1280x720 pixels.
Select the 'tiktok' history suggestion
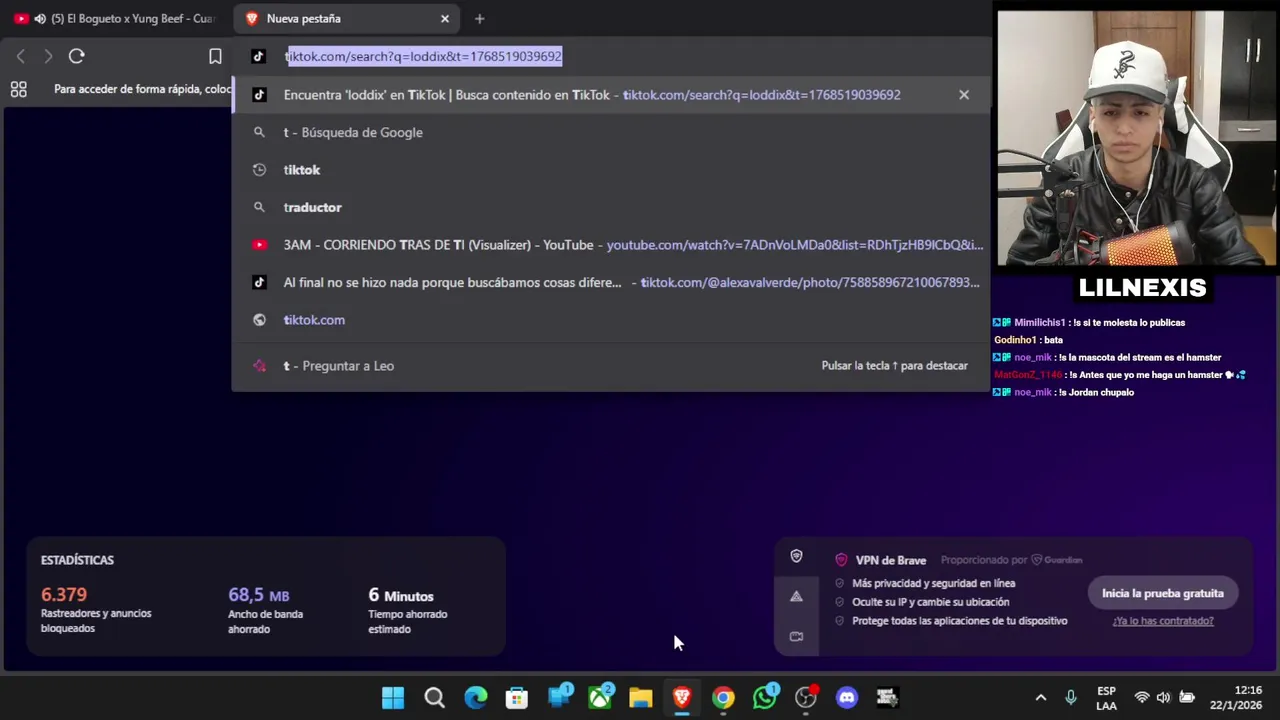tap(610, 170)
